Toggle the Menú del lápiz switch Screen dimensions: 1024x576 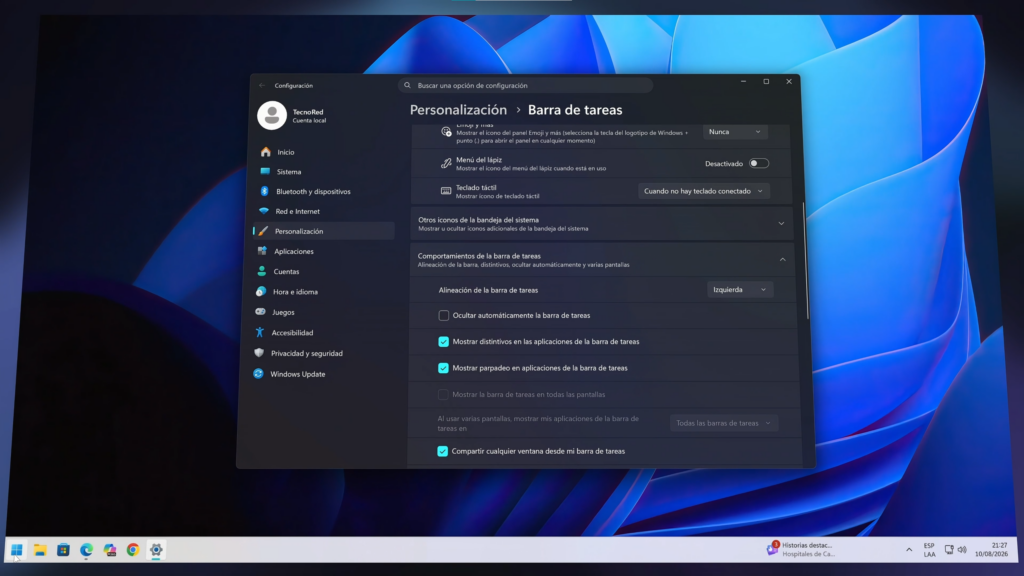click(x=758, y=163)
